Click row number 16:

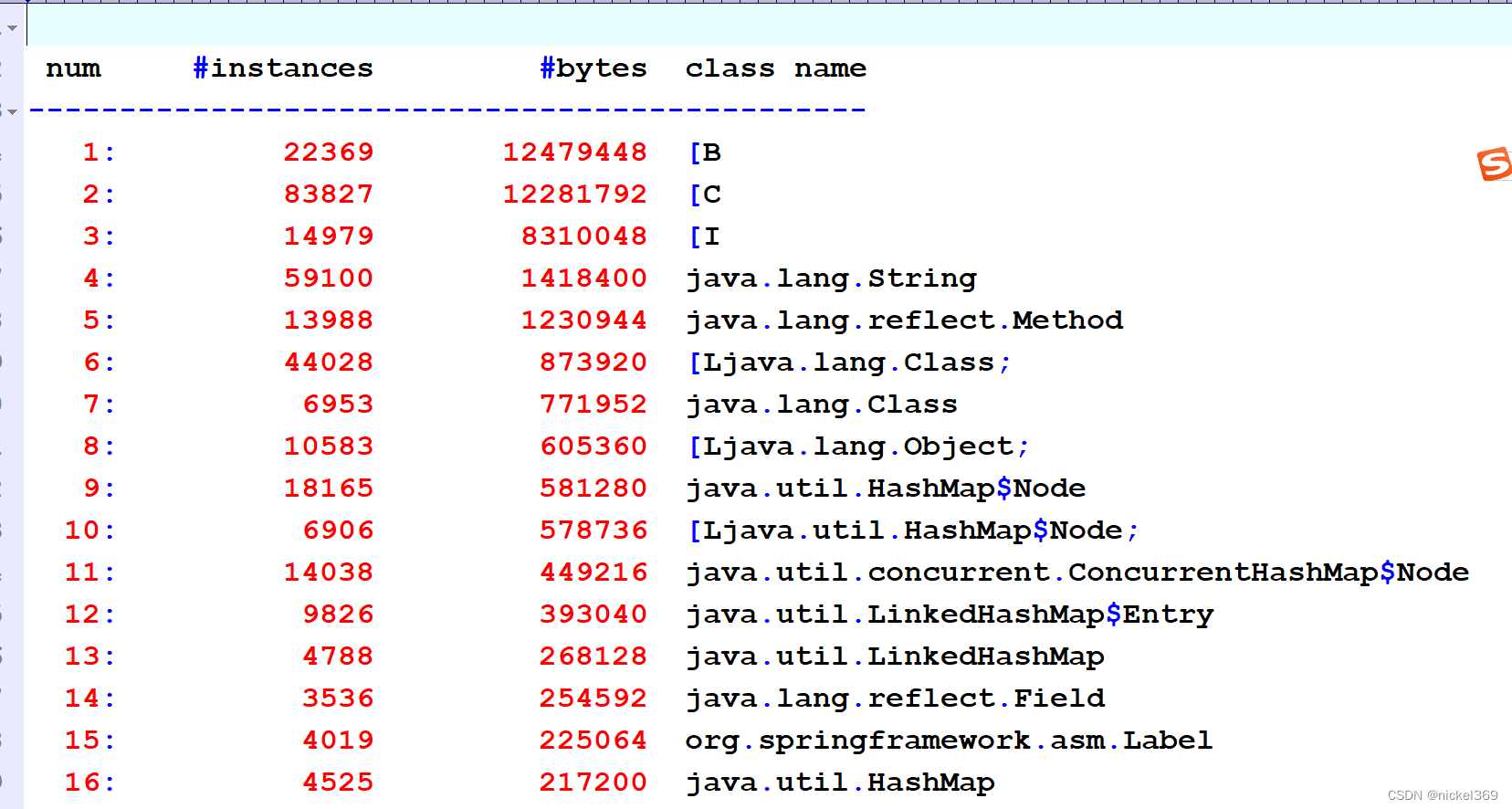tap(90, 783)
